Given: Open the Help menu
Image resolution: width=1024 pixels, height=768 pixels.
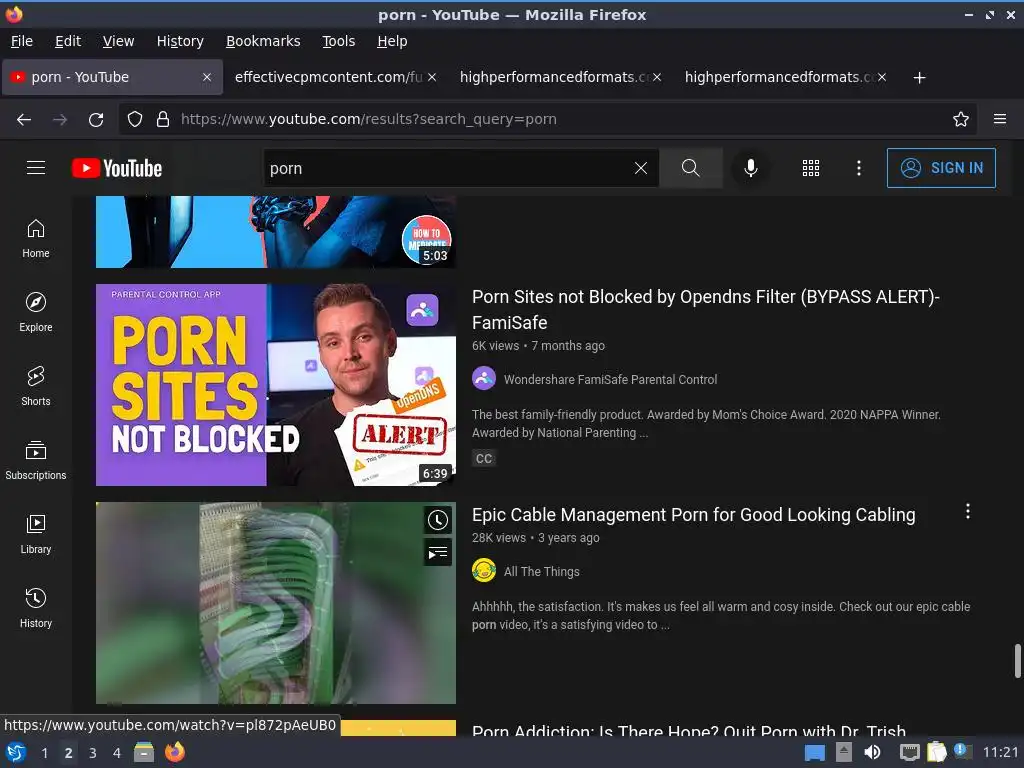Looking at the screenshot, I should point(392,41).
